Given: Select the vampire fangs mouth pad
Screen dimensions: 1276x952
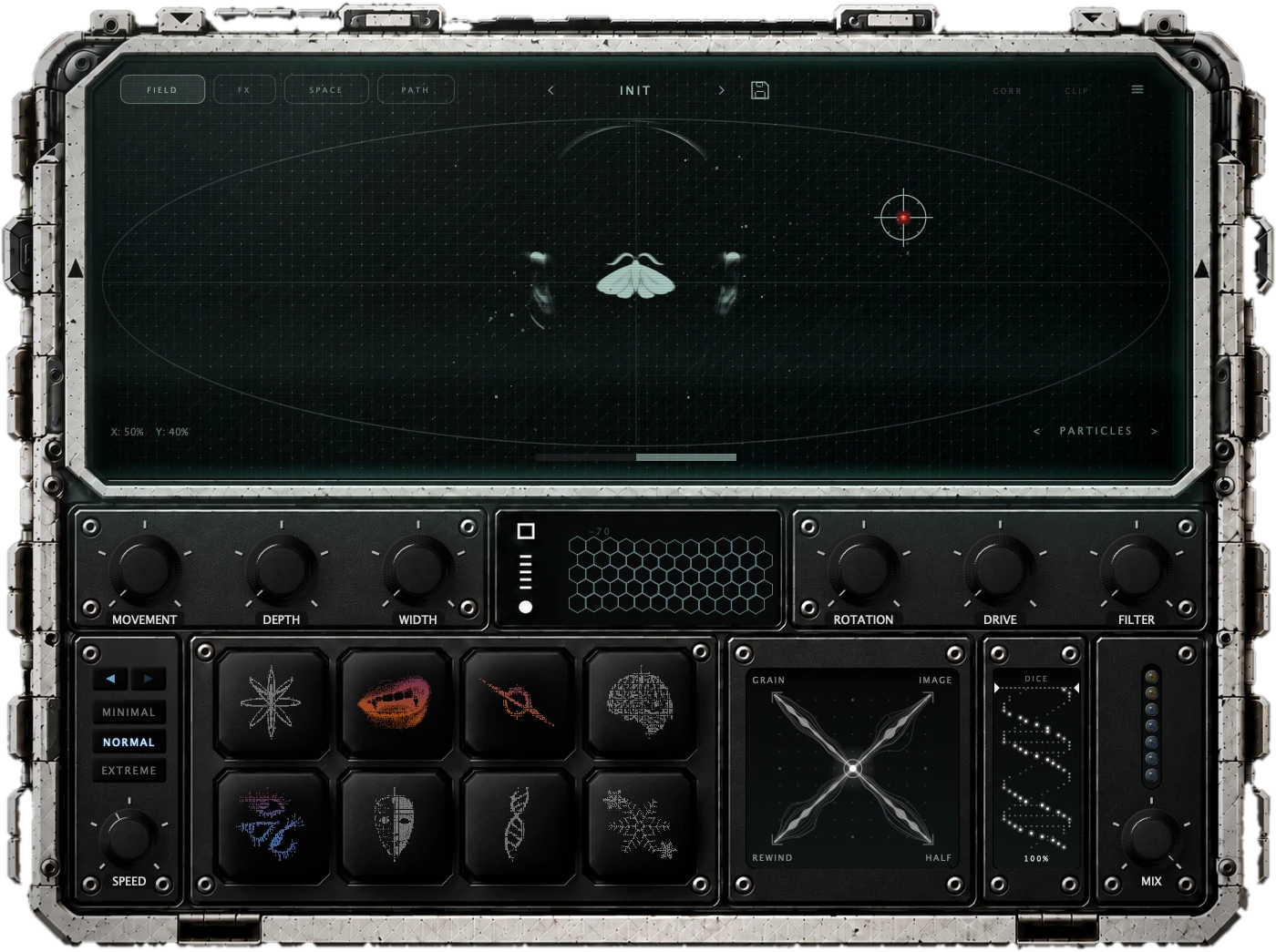Looking at the screenshot, I should tap(394, 702).
